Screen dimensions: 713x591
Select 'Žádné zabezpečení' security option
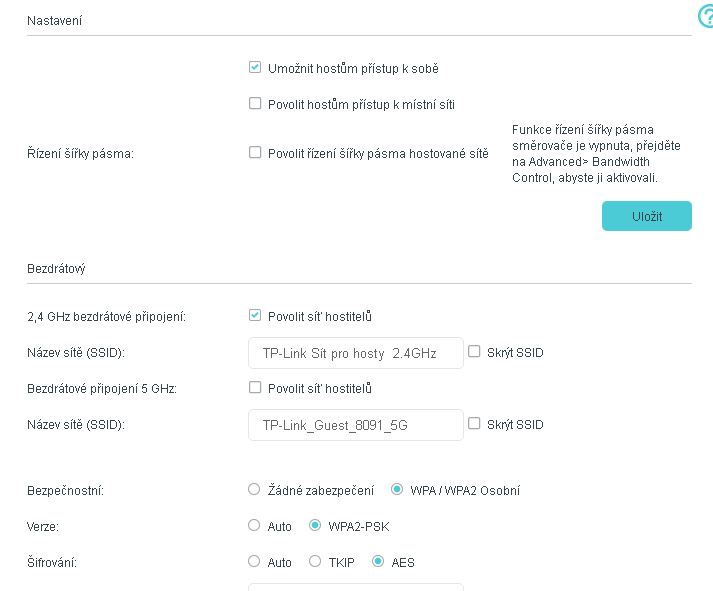click(x=254, y=490)
